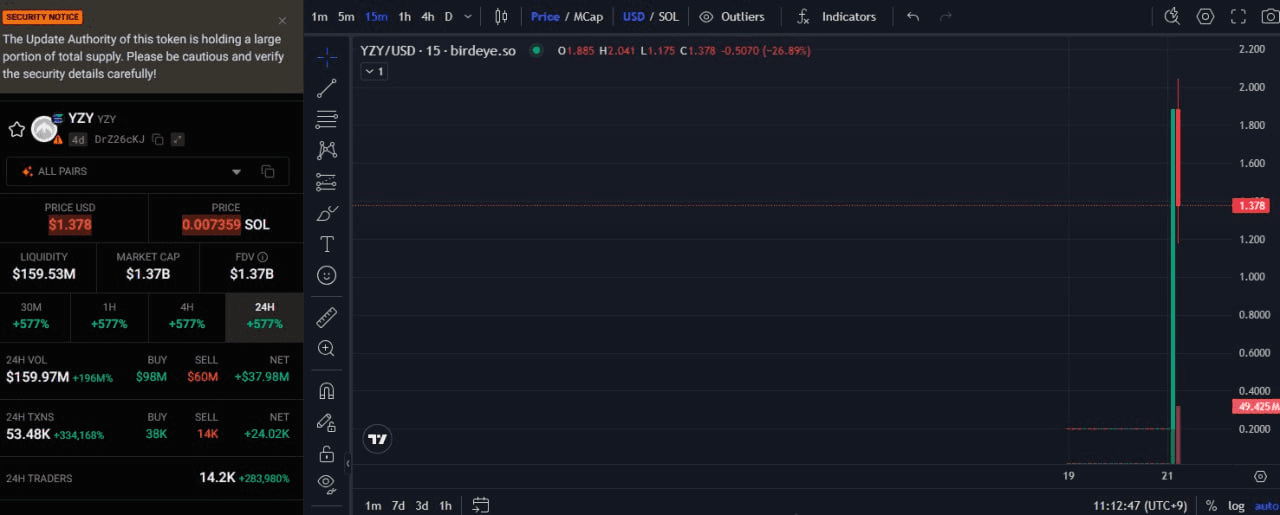Select the trend line drawing tool
1280x515 pixels.
[326, 89]
